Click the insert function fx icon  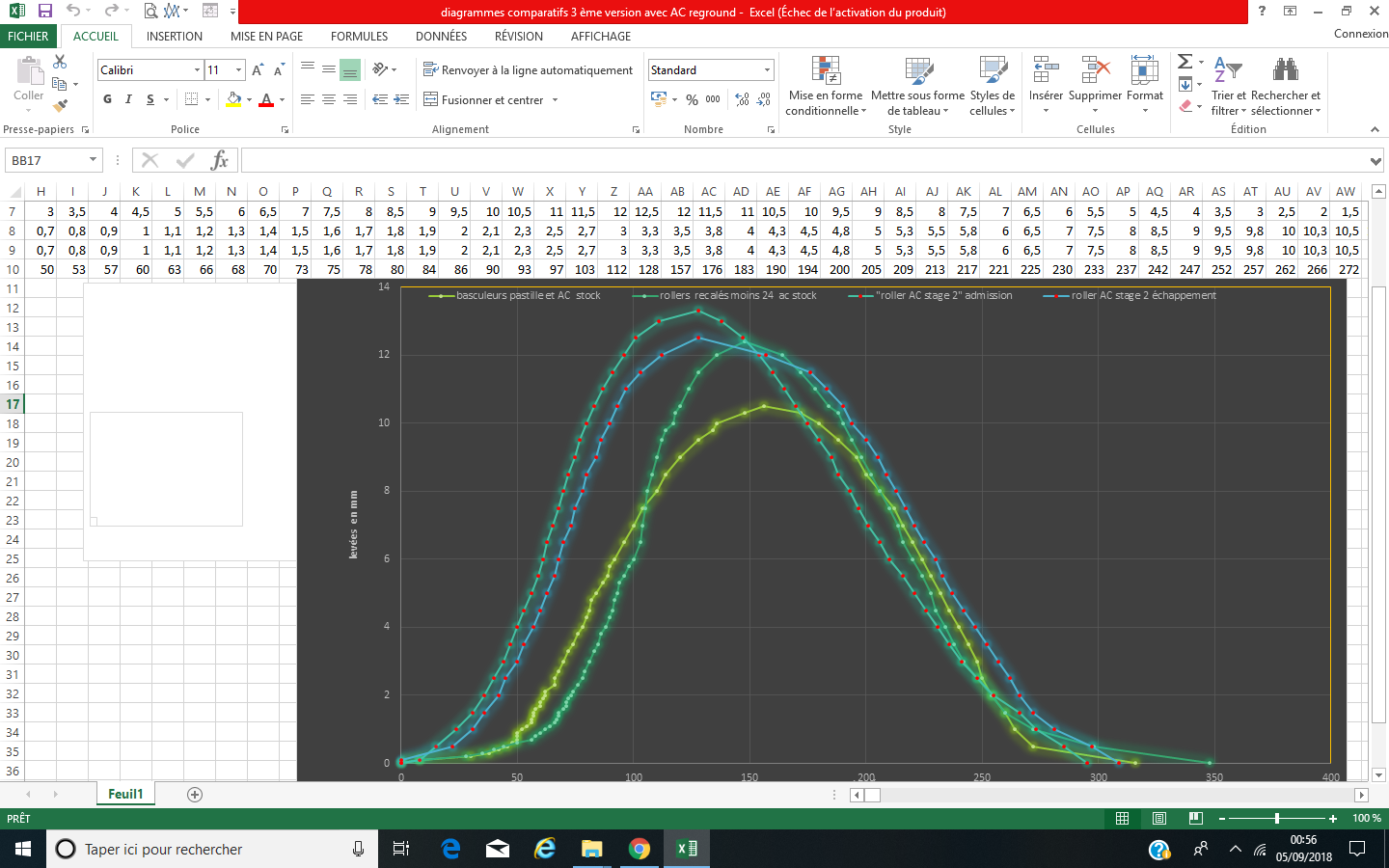click(220, 160)
